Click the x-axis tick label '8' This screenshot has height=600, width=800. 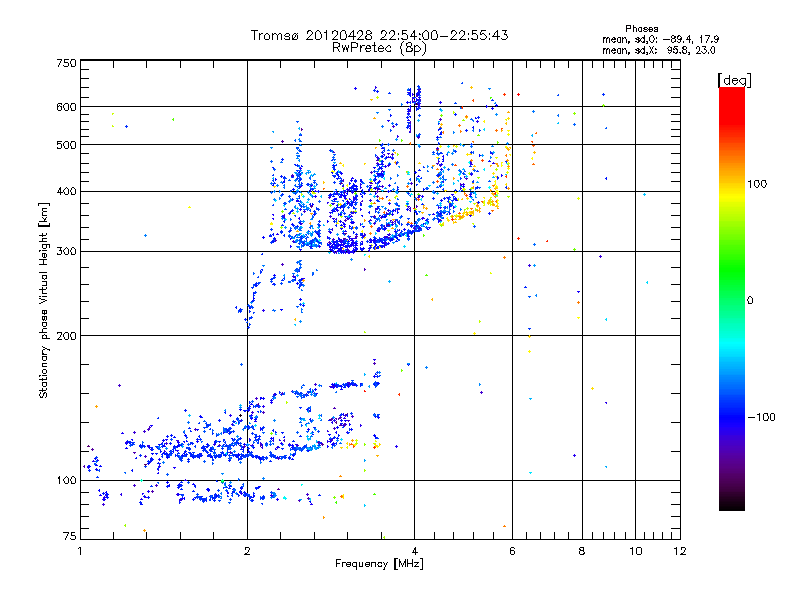(582, 551)
